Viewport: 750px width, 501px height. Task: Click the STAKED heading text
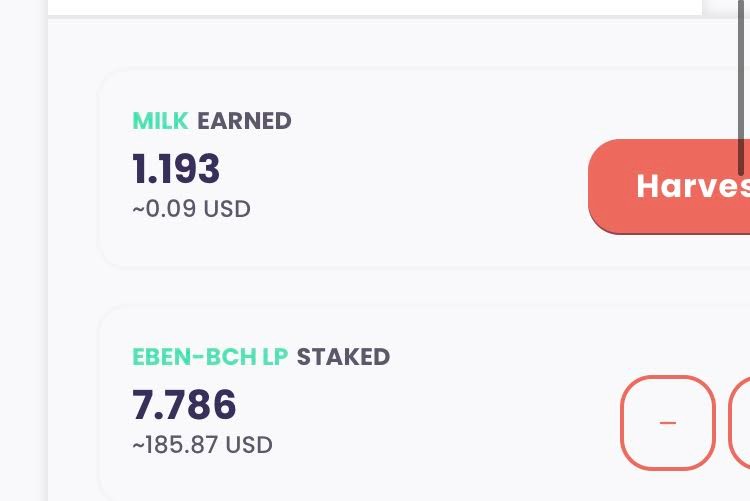coord(343,356)
